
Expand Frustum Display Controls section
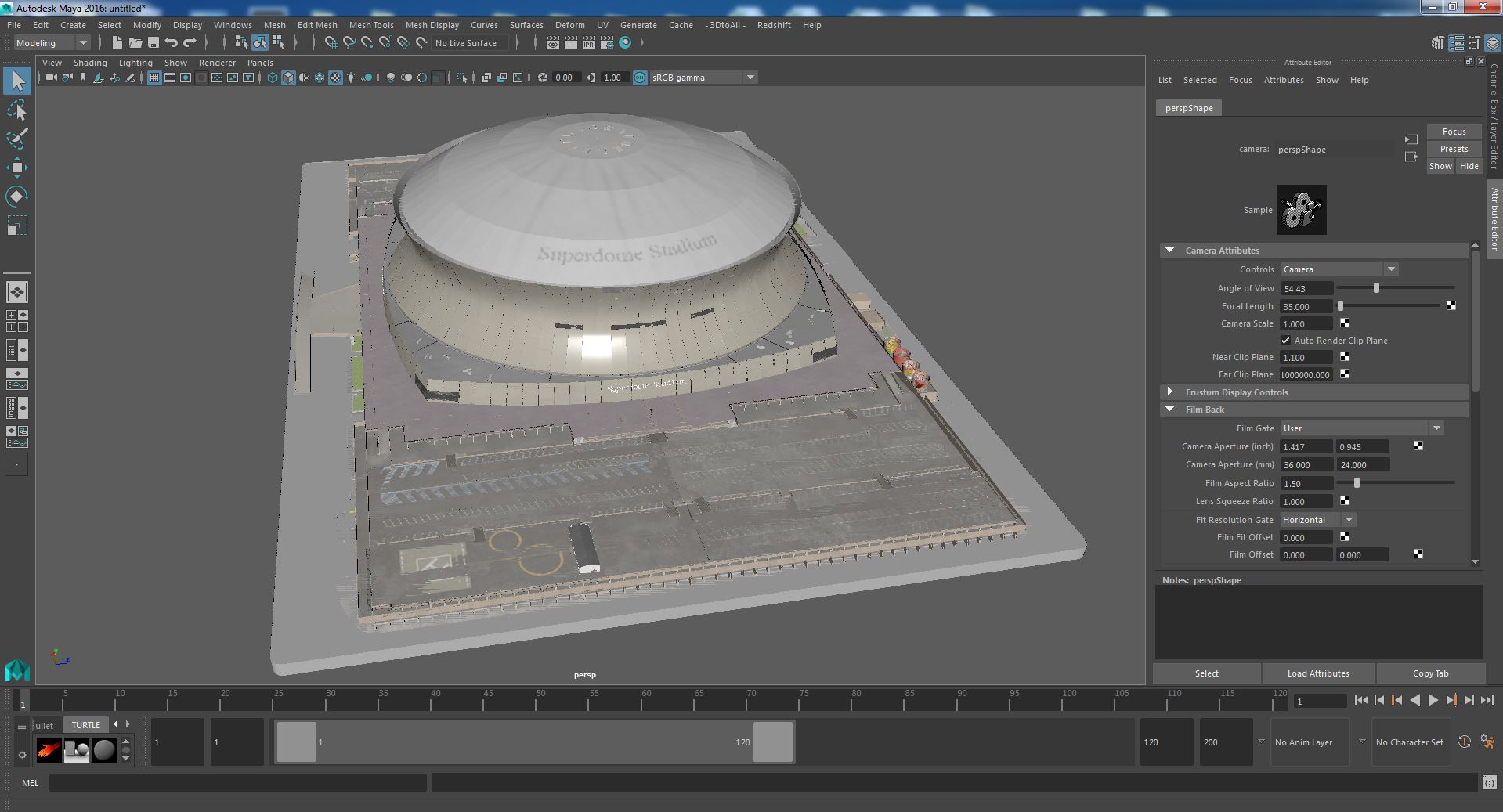(x=1170, y=392)
